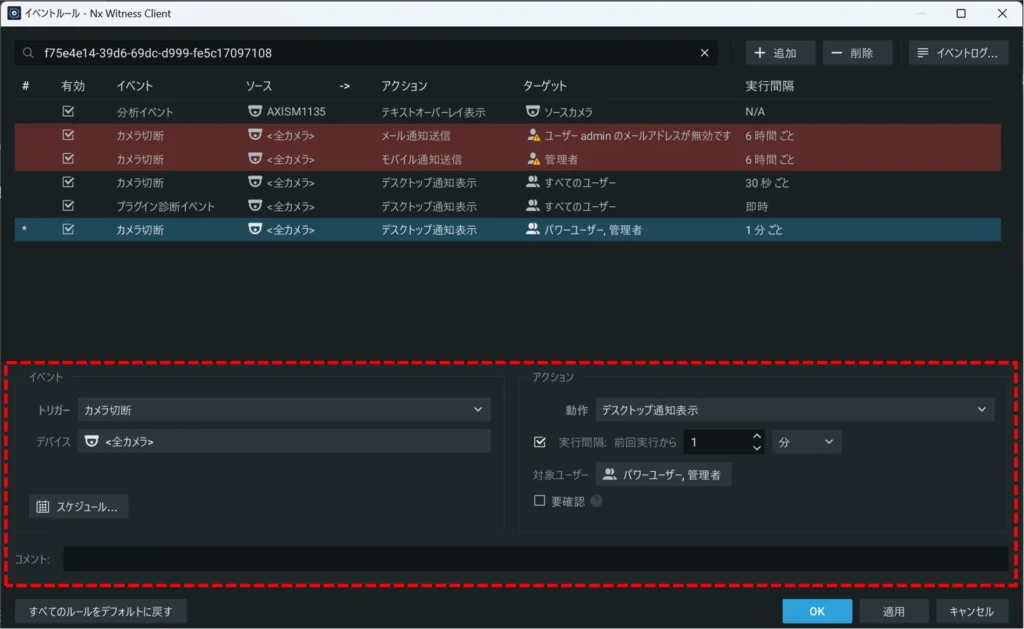Screen dimensions: 1024x629
Task: Click into the コメント text field
Action: tap(535, 559)
